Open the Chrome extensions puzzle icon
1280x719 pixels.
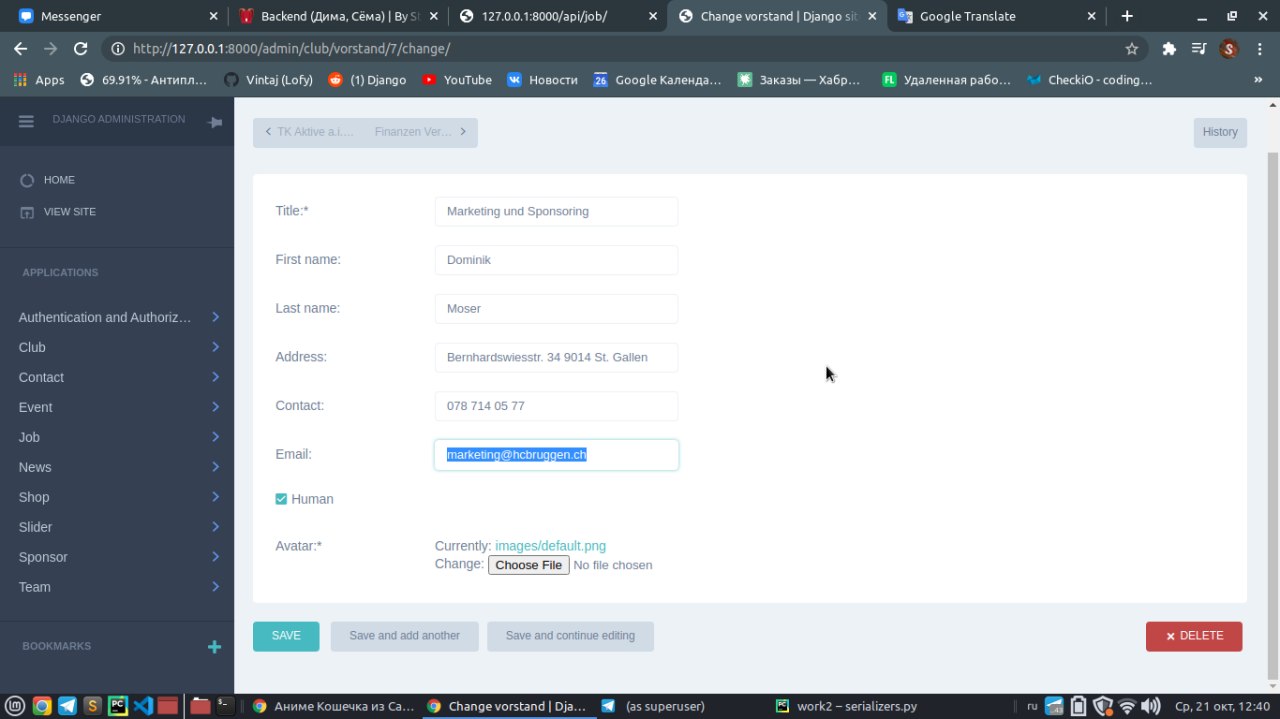pyautogui.click(x=1169, y=48)
